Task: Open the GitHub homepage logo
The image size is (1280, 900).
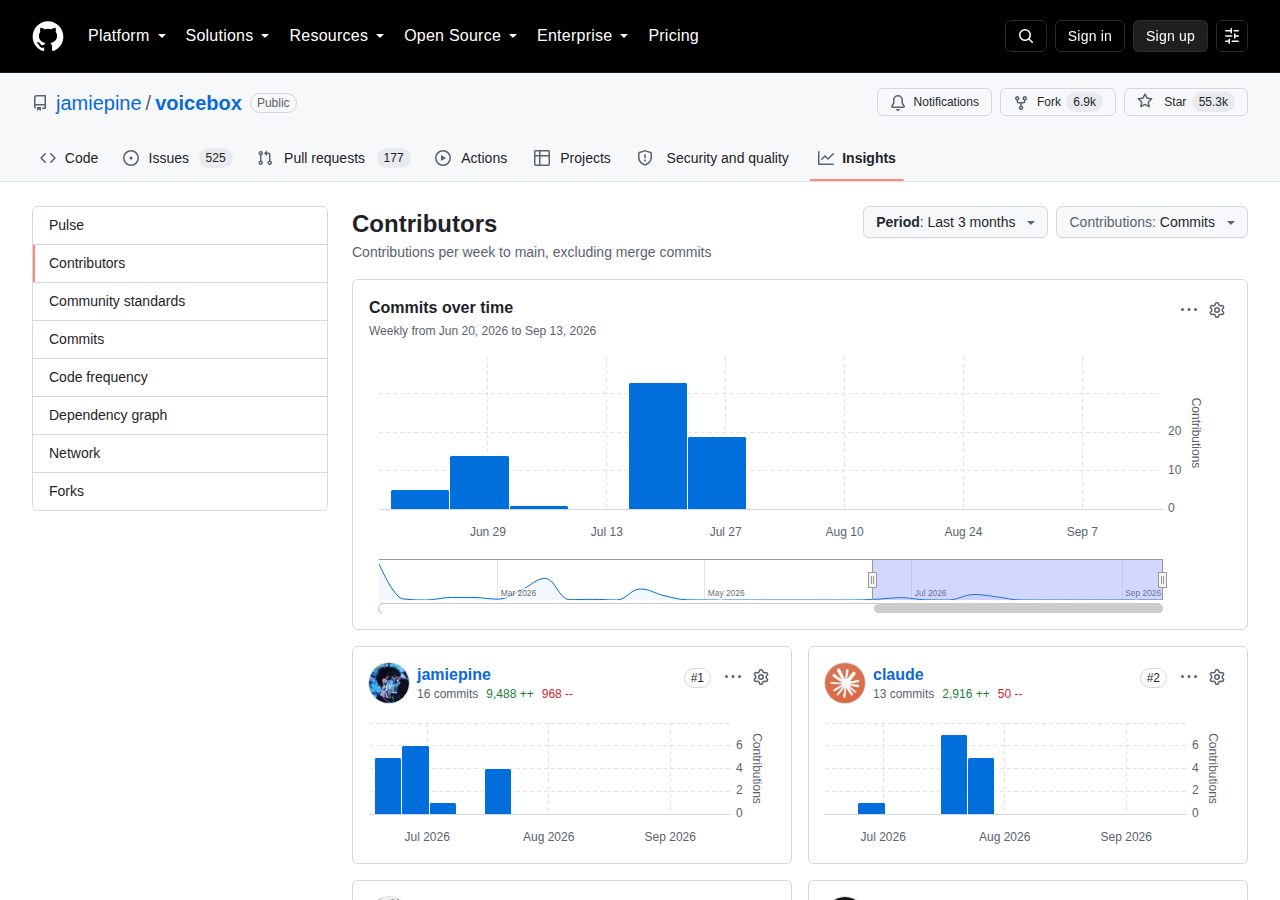Action: click(48, 36)
